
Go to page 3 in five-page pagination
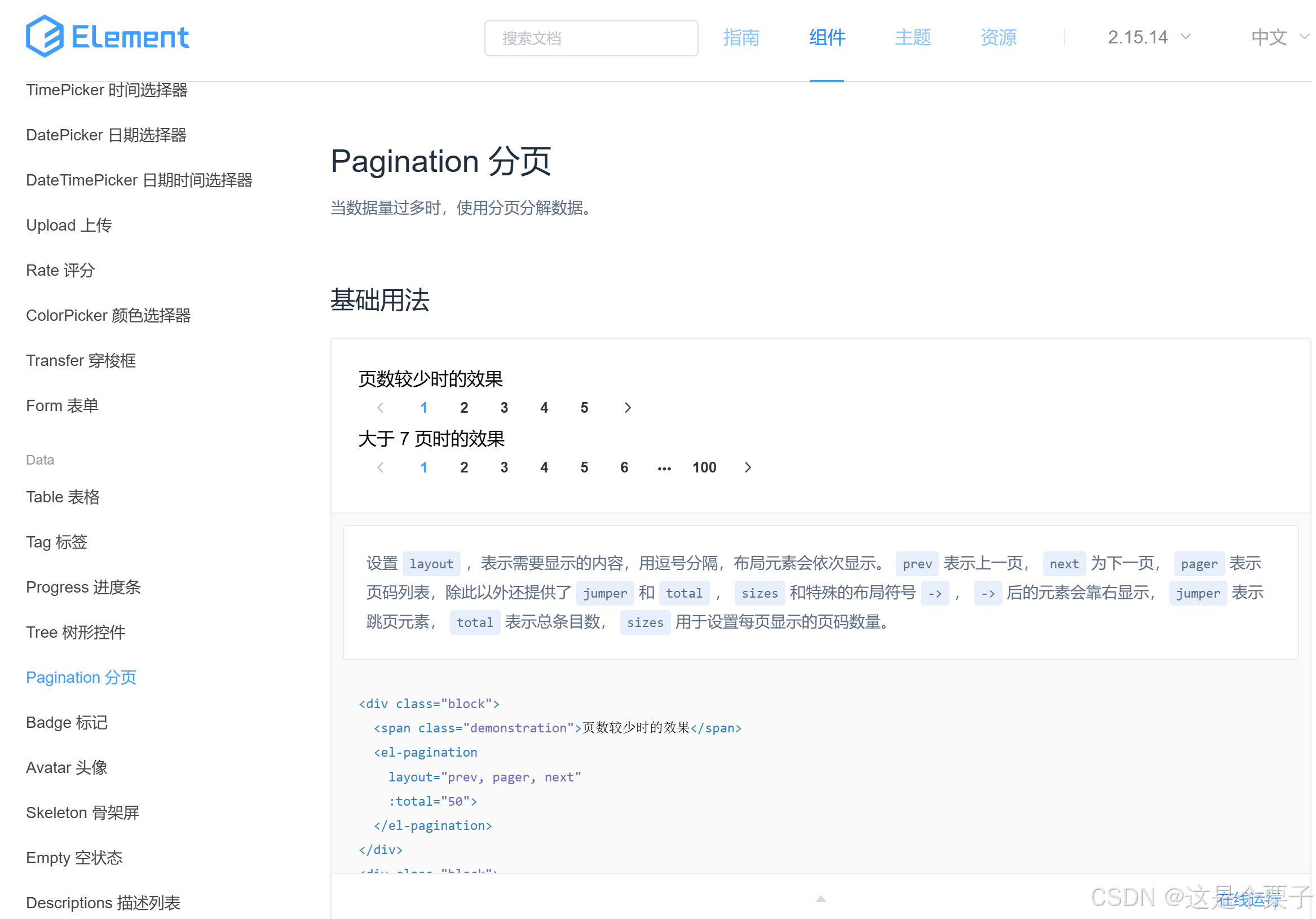click(505, 408)
